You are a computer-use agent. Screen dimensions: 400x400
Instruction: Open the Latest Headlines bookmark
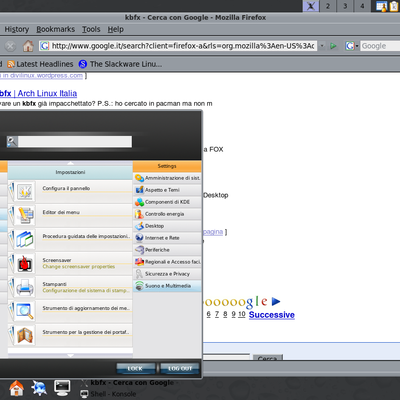pos(40,64)
